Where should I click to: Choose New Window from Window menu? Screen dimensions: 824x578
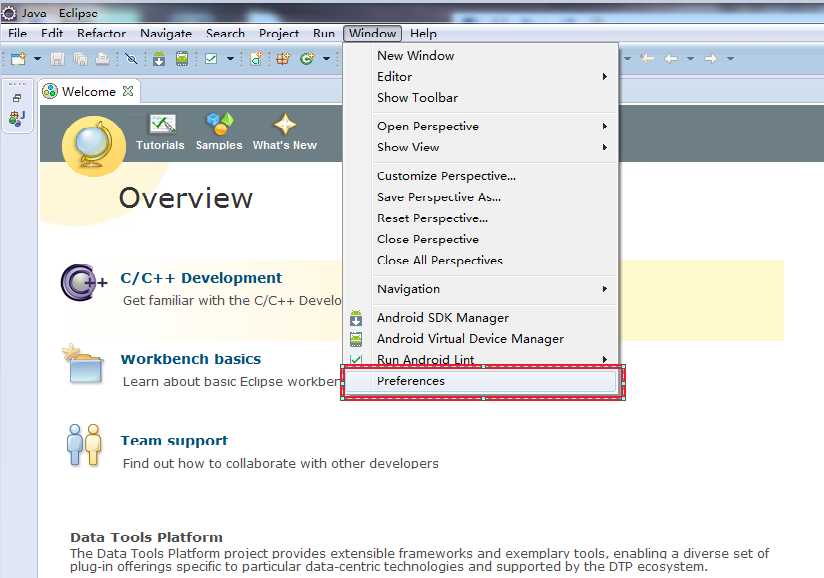pos(481,56)
